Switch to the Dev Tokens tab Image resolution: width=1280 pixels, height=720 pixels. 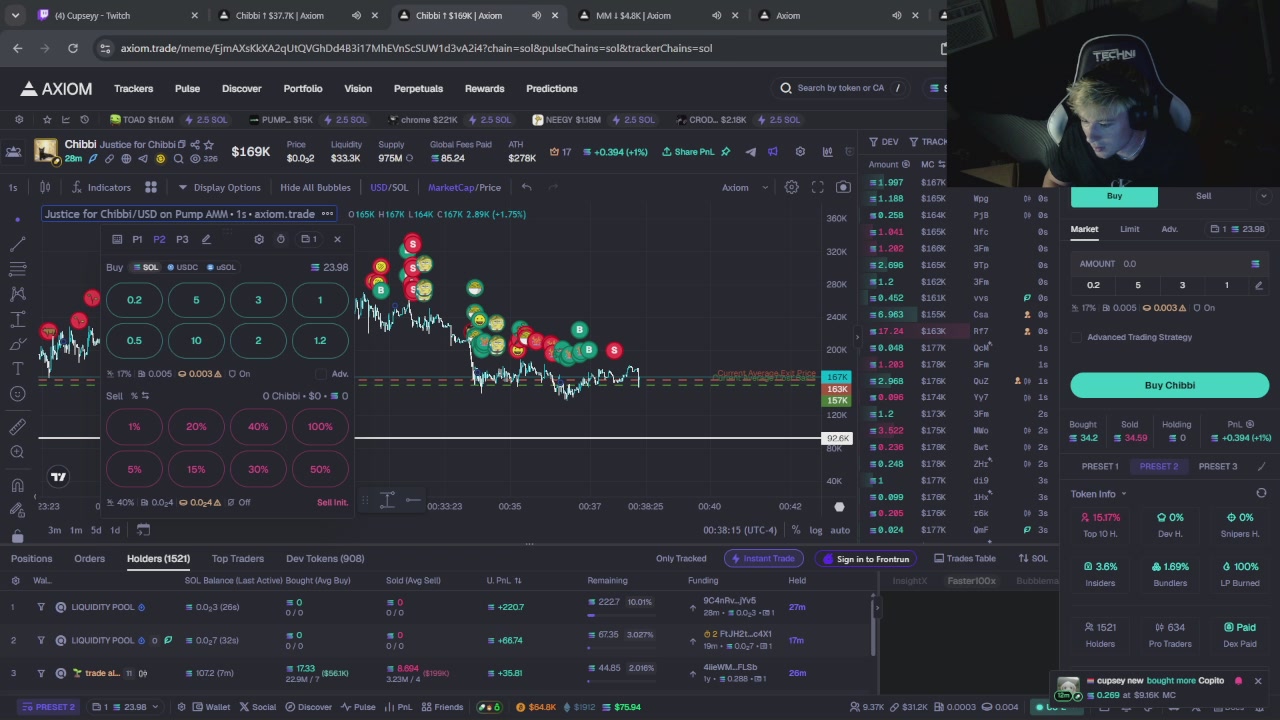click(325, 559)
